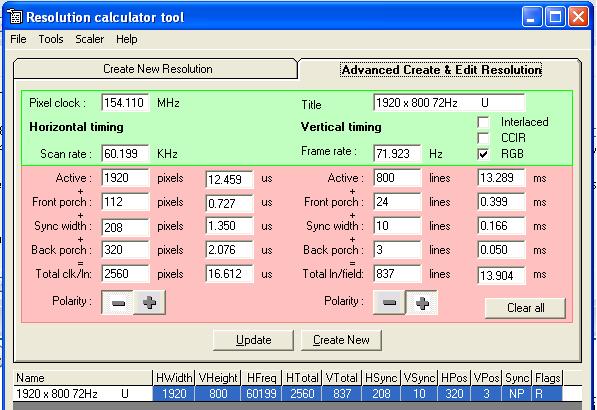Image resolution: width=597 pixels, height=410 pixels.
Task: Click the calculator app icon in title bar
Action: [x=15, y=16]
